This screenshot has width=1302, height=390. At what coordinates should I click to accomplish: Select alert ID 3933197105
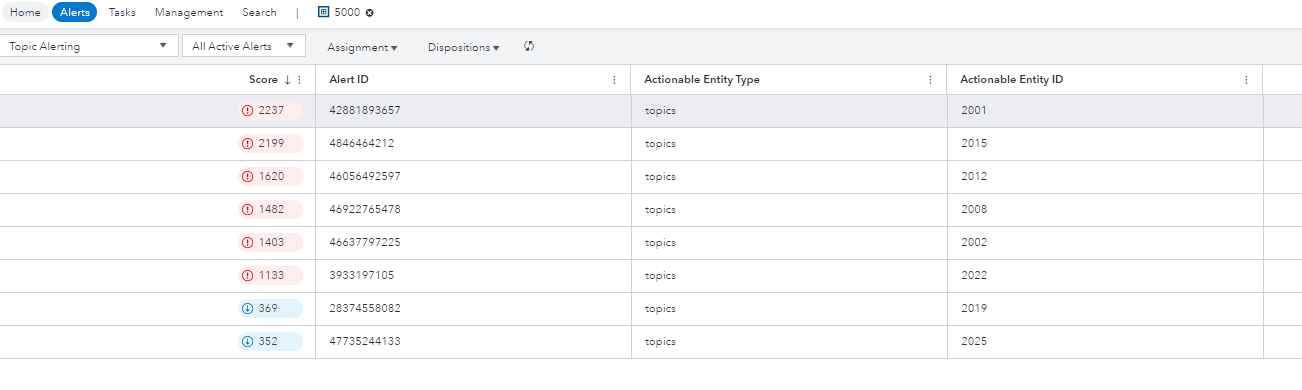pyautogui.click(x=361, y=276)
